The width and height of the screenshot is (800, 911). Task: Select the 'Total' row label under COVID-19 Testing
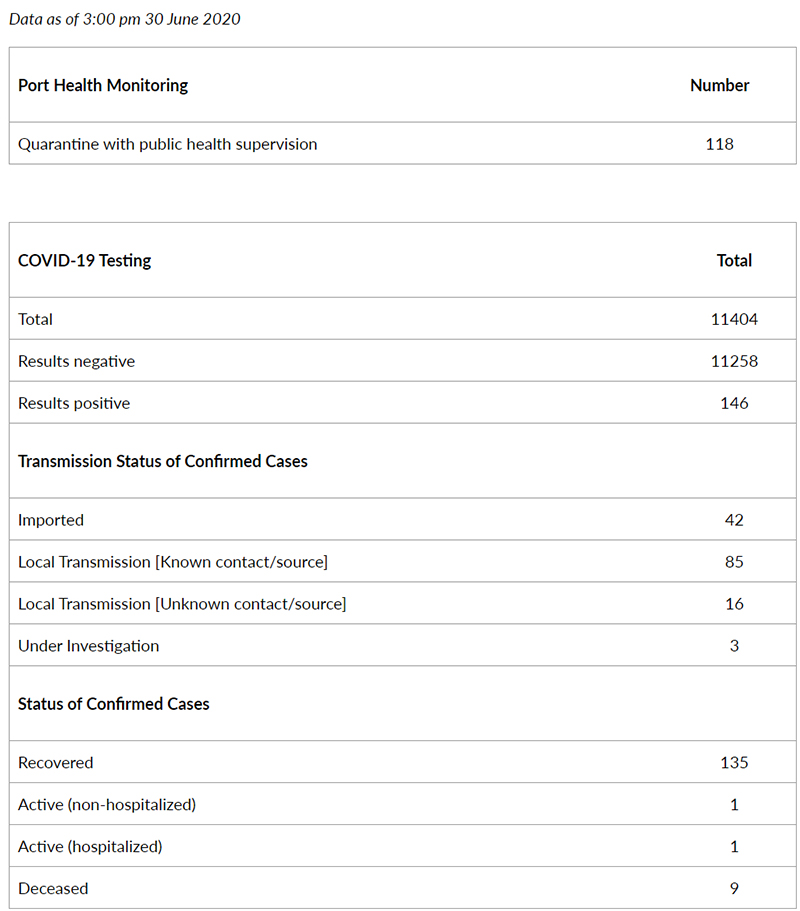click(x=35, y=320)
